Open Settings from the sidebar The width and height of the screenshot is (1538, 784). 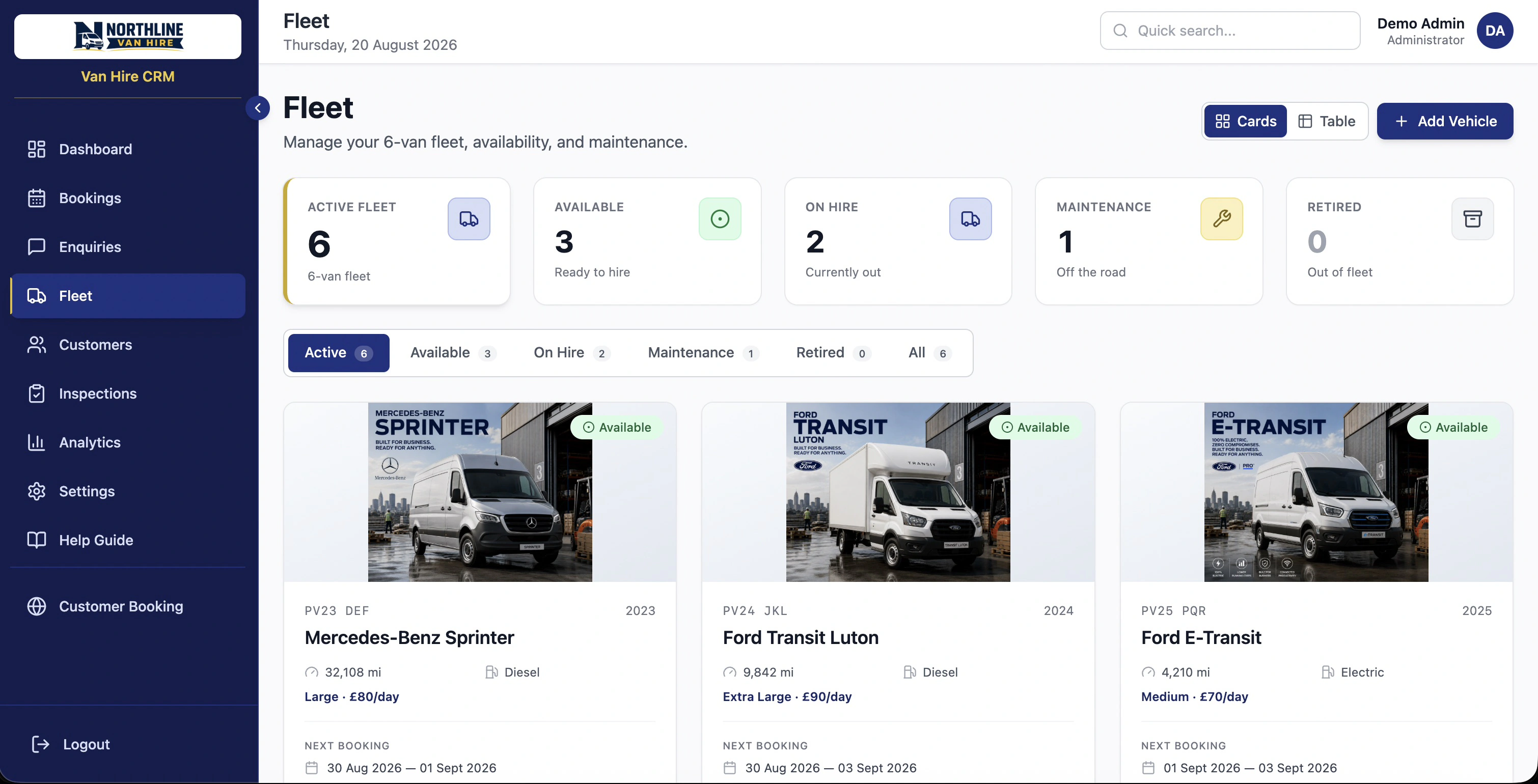[x=128, y=492]
